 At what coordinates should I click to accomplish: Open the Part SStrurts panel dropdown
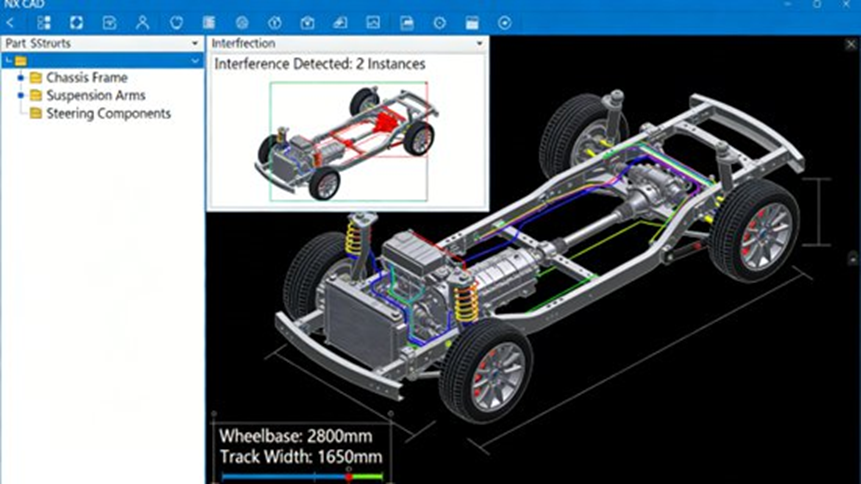[195, 44]
